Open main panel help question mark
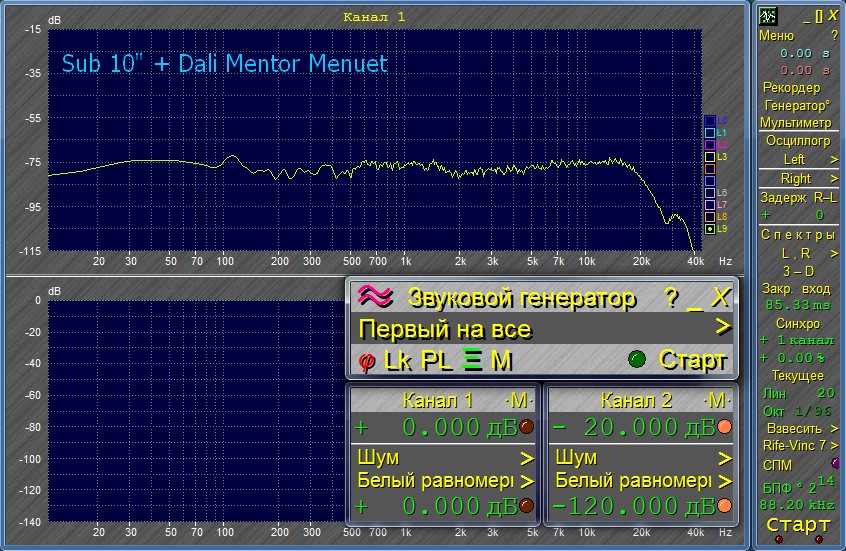The image size is (846, 551). [835, 36]
